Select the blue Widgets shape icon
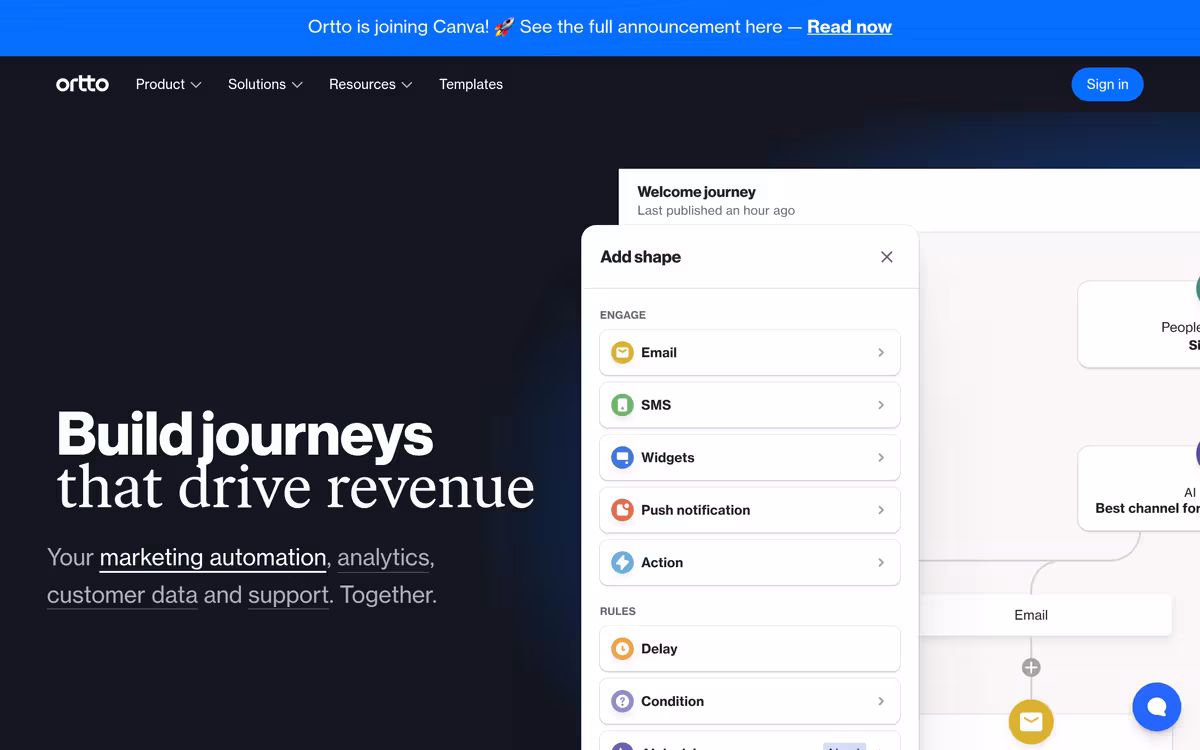Screen dimensions: 1200x750 point(622,458)
